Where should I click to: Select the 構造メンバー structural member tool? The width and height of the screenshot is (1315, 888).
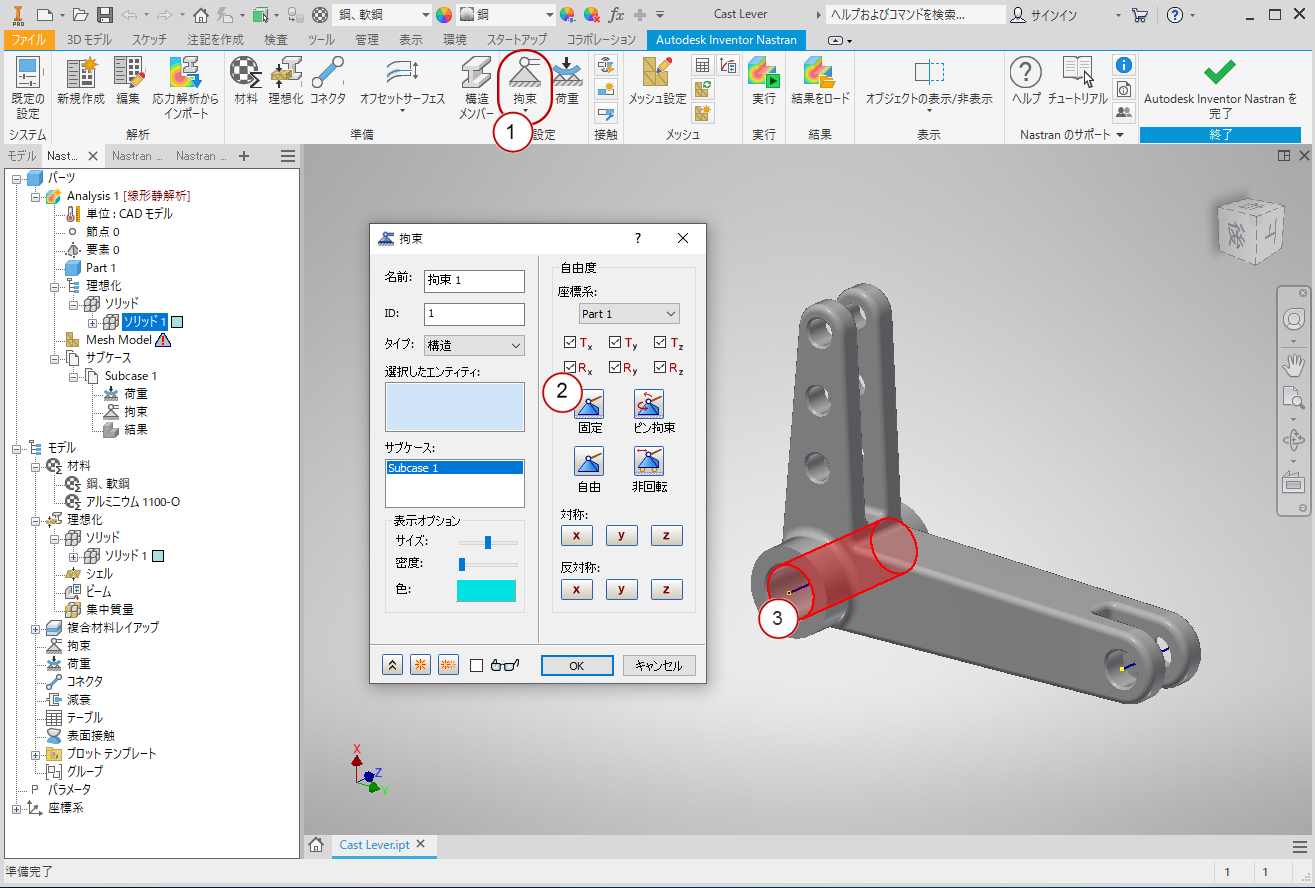477,88
